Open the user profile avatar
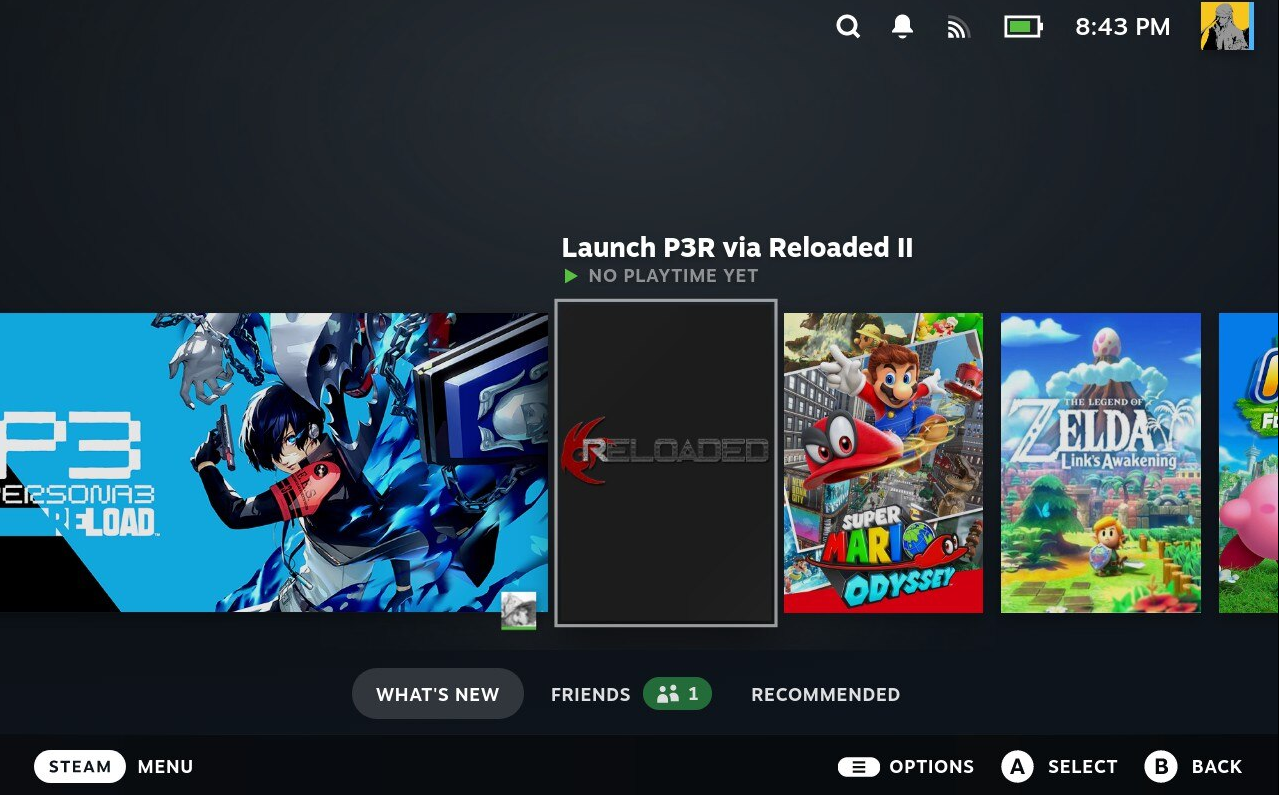Viewport: 1279px width, 795px height. pyautogui.click(x=1226, y=27)
